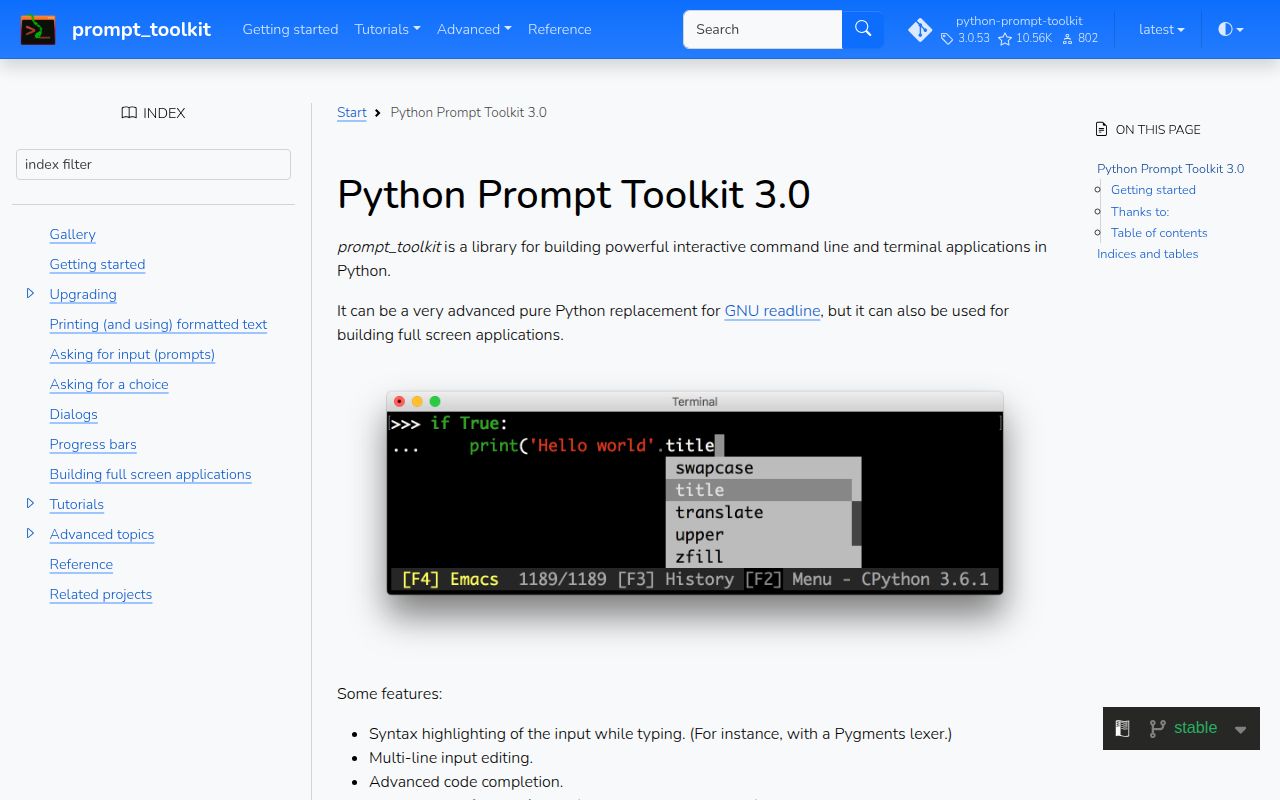Jump to Thanks to: section

click(x=1140, y=212)
